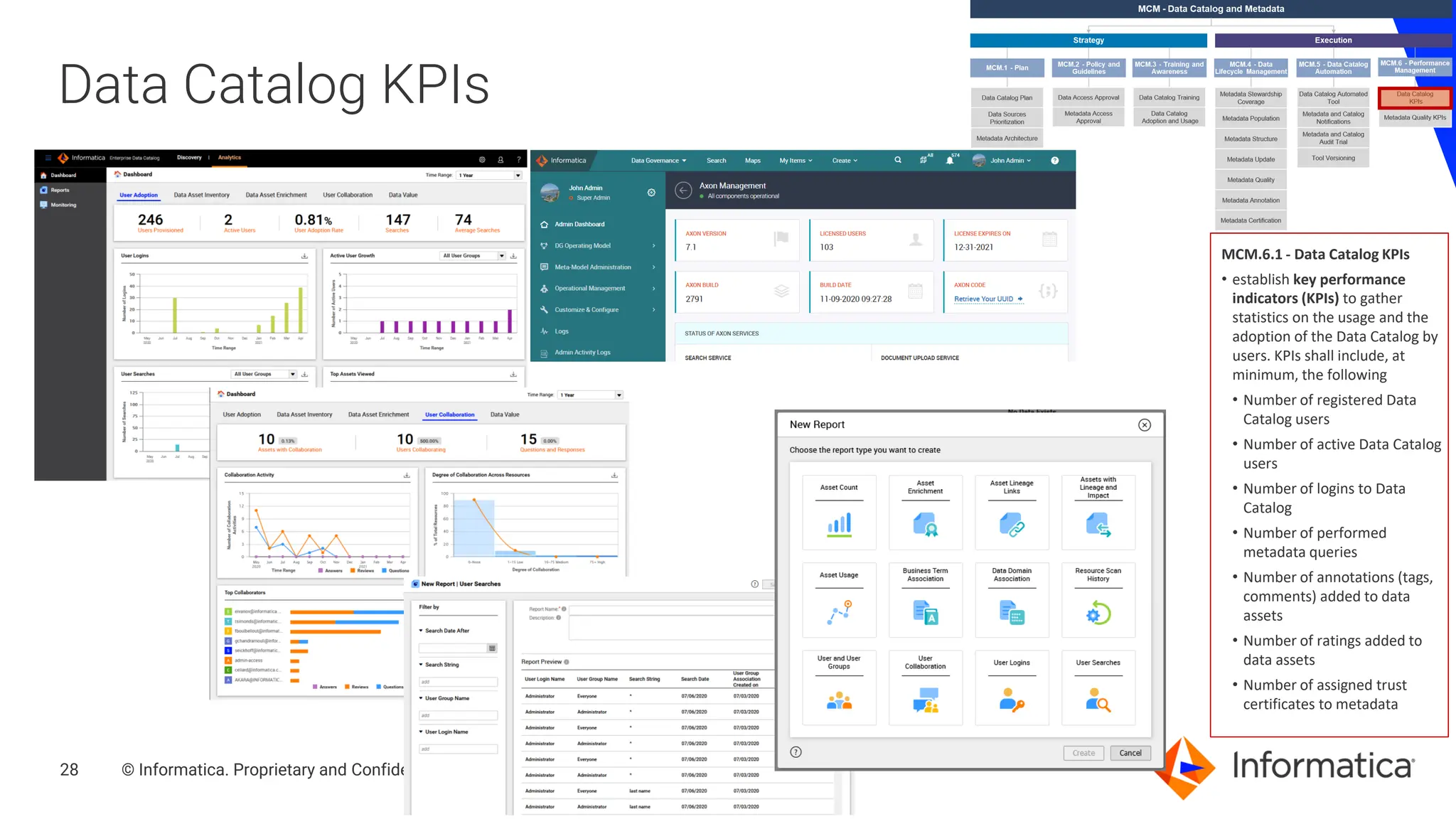Screen dimensions: 1456x819
Task: Click Cancel in New Report dialog
Action: [x=1130, y=753]
